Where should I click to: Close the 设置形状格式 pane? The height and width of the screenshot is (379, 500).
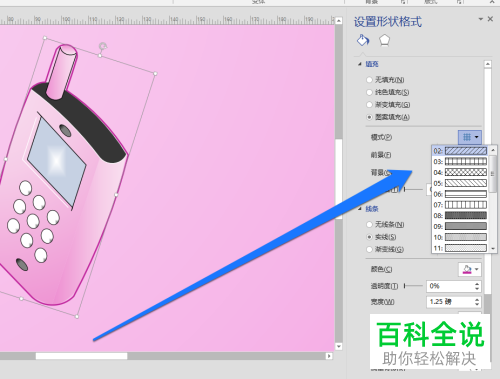click(x=490, y=19)
